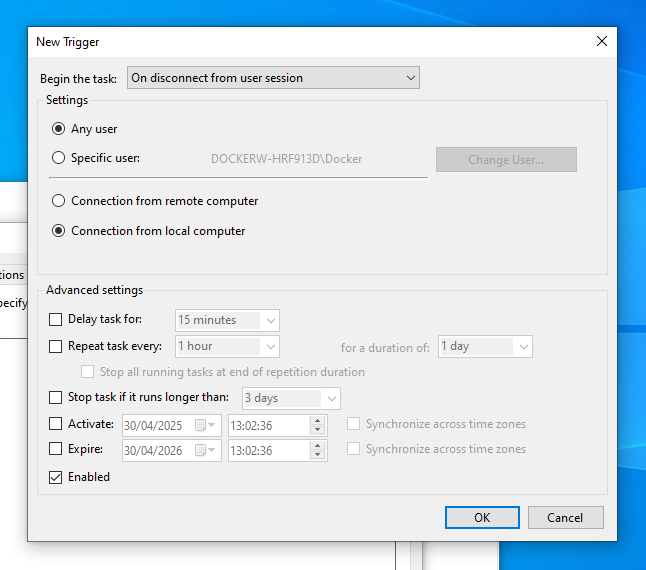Uncheck the Enabled checkbox

tap(56, 478)
